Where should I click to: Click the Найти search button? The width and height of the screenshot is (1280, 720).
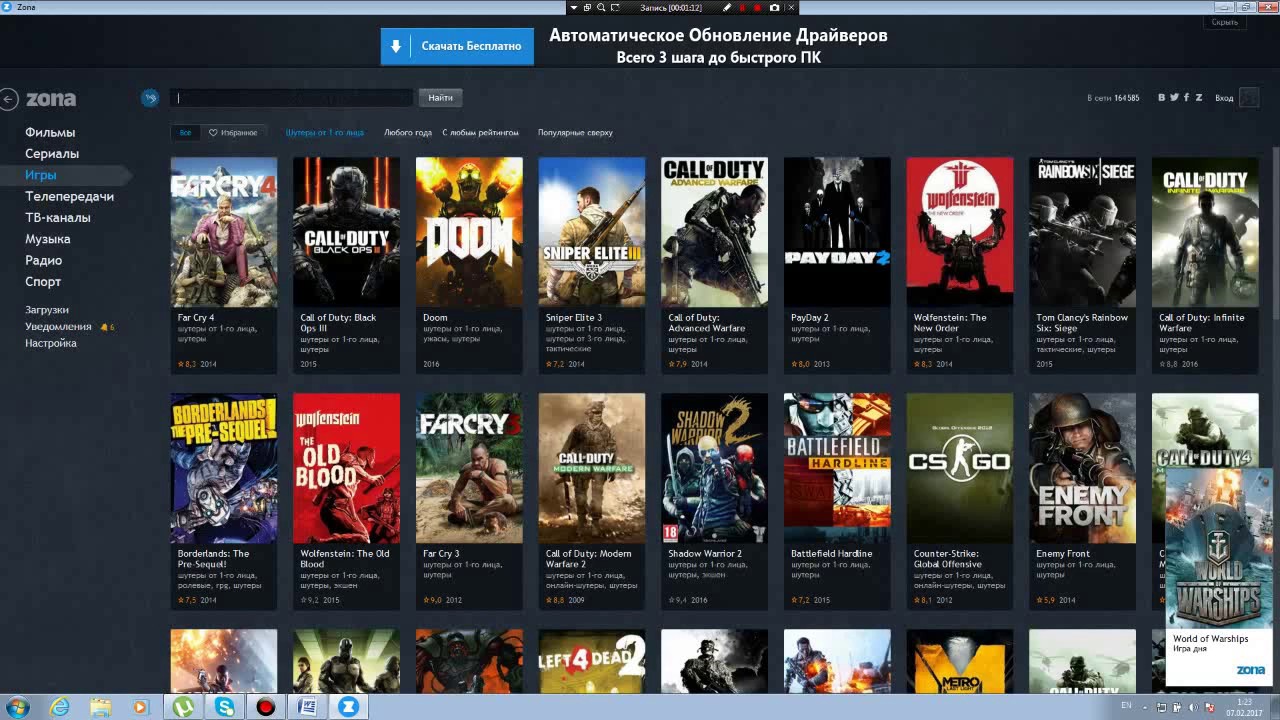click(441, 97)
